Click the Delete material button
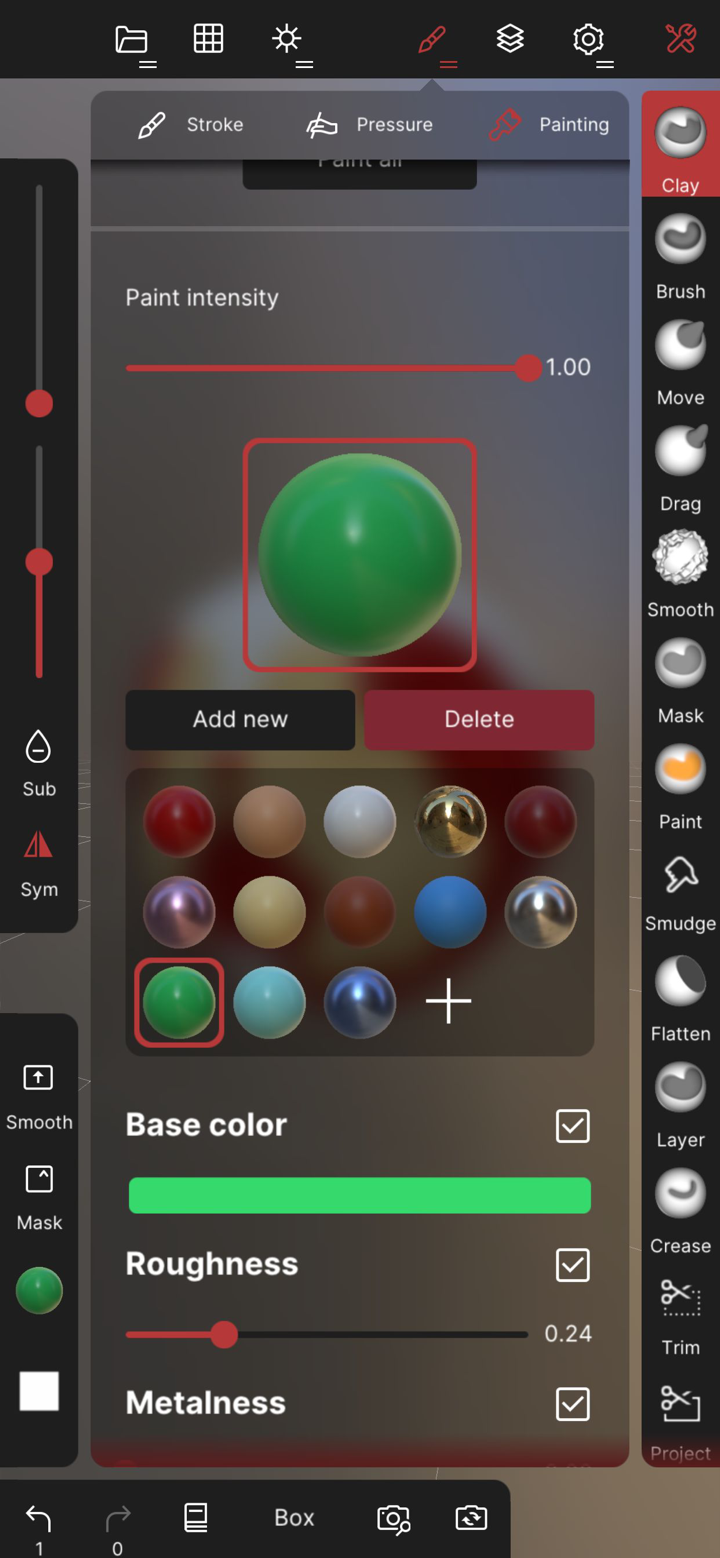 click(x=479, y=719)
